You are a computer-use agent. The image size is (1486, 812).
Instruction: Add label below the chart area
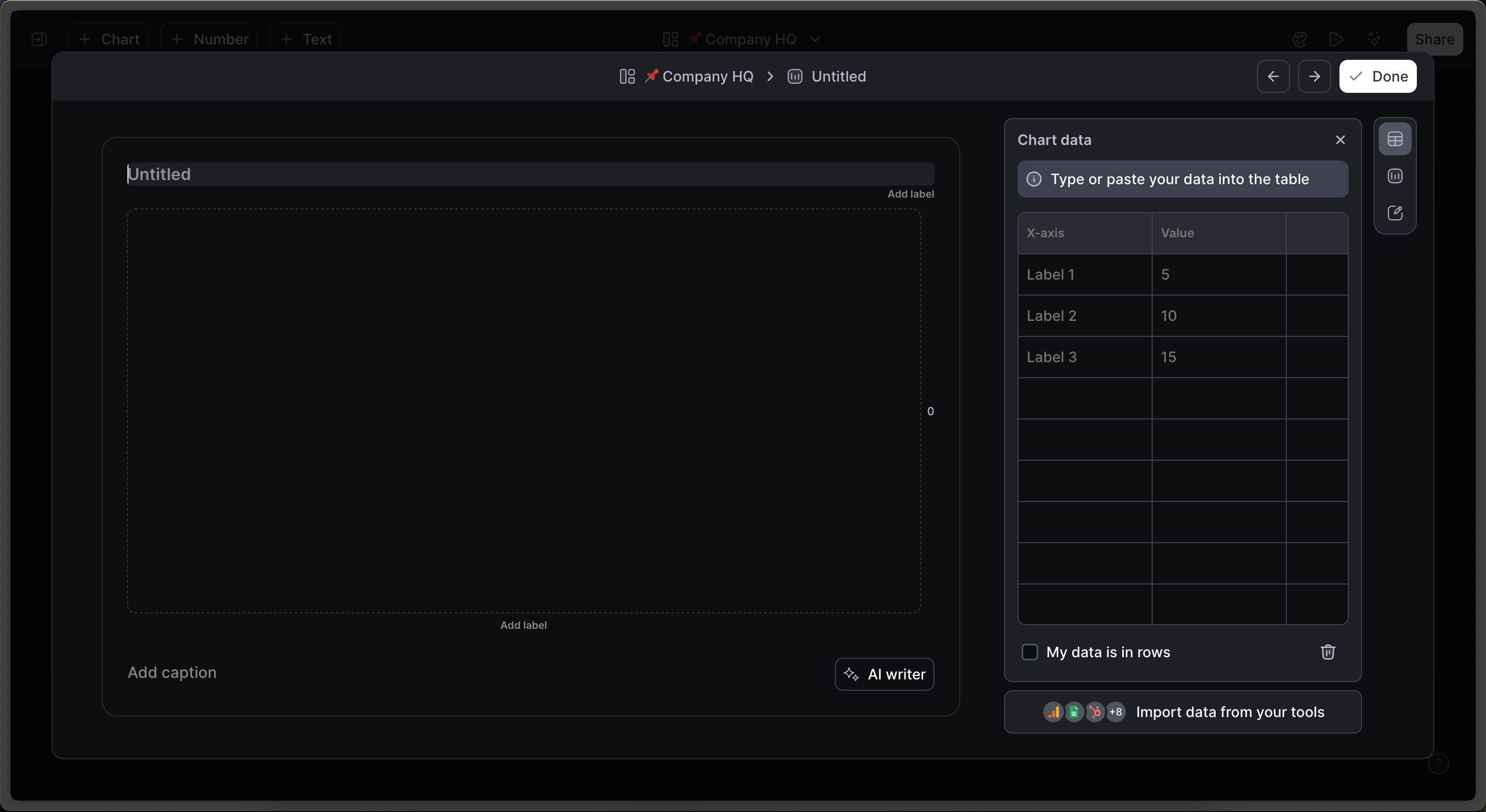523,625
